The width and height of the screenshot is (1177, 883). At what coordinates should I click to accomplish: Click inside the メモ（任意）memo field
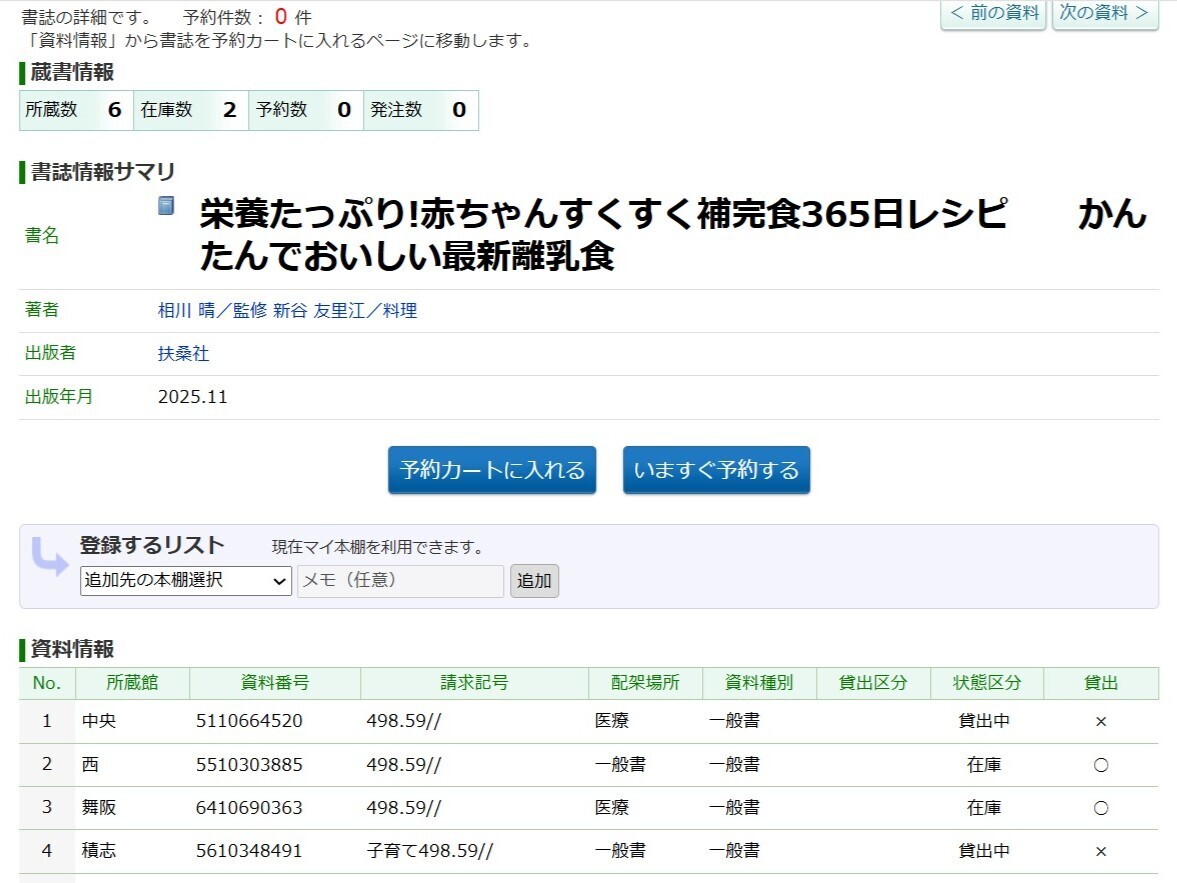[400, 581]
